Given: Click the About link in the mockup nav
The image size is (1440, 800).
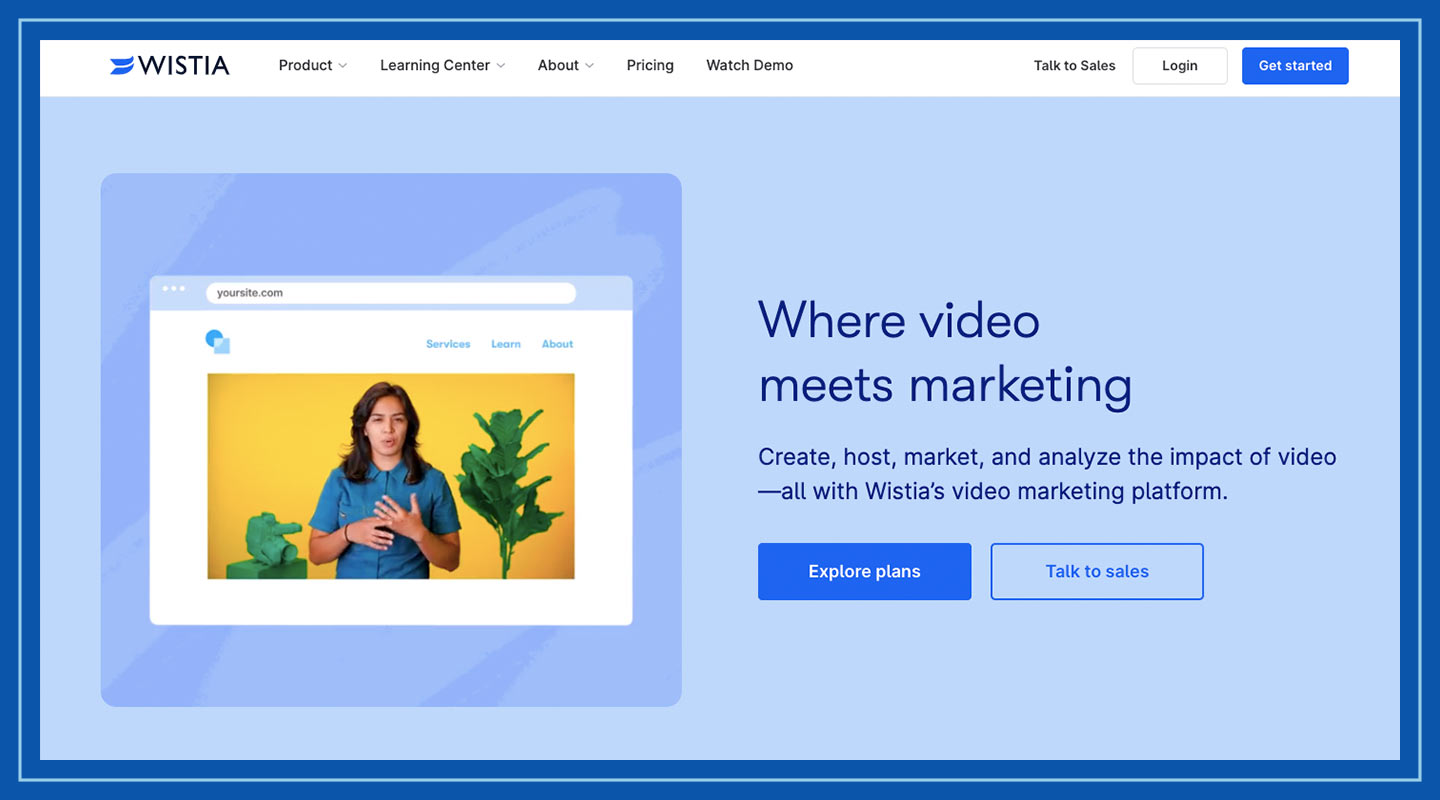Looking at the screenshot, I should tap(557, 344).
